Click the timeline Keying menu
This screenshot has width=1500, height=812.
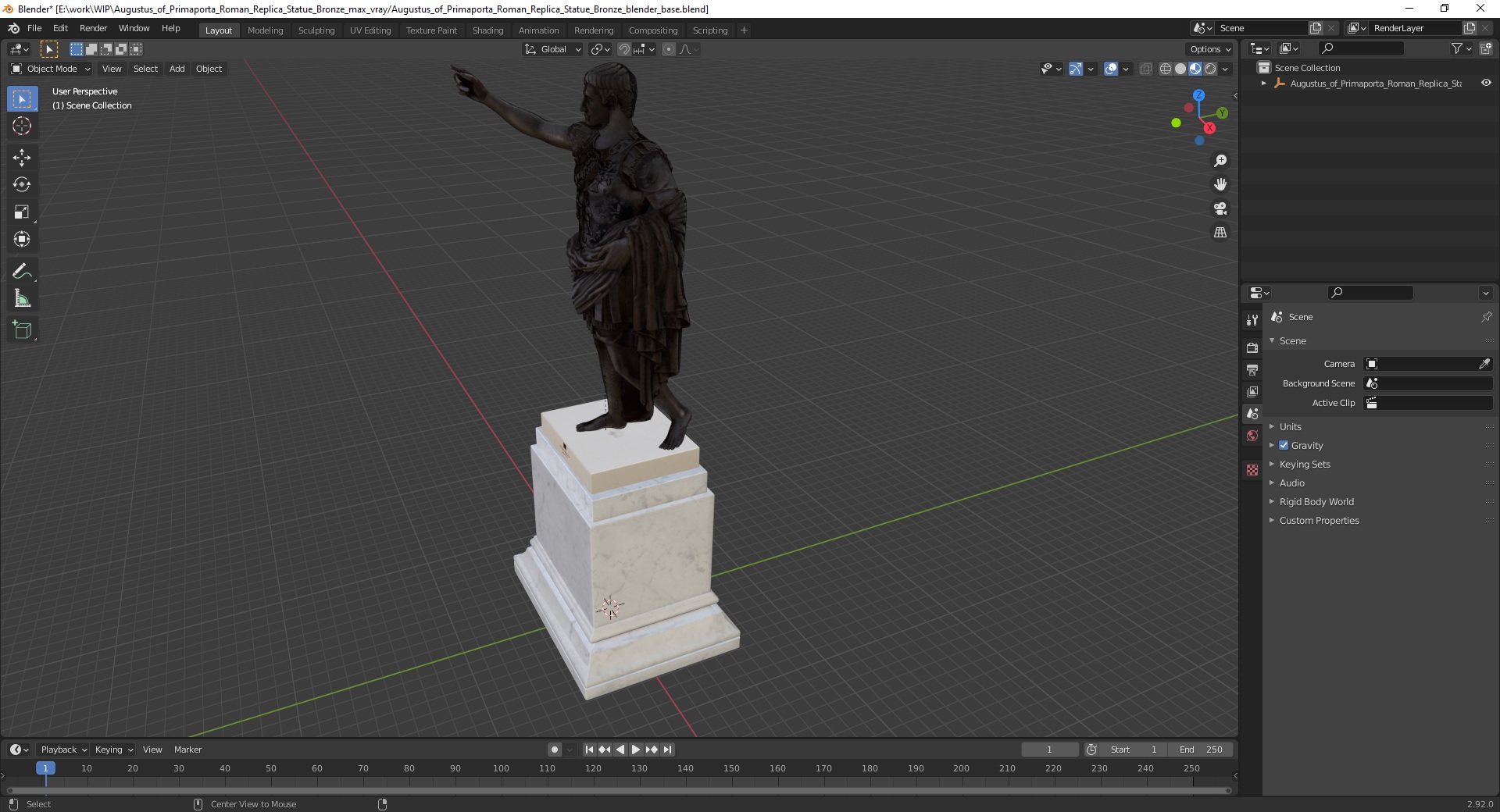point(113,750)
